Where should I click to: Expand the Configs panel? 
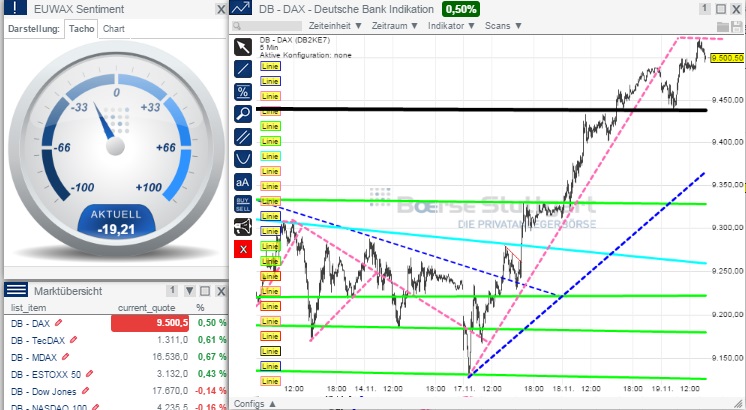tap(255, 404)
